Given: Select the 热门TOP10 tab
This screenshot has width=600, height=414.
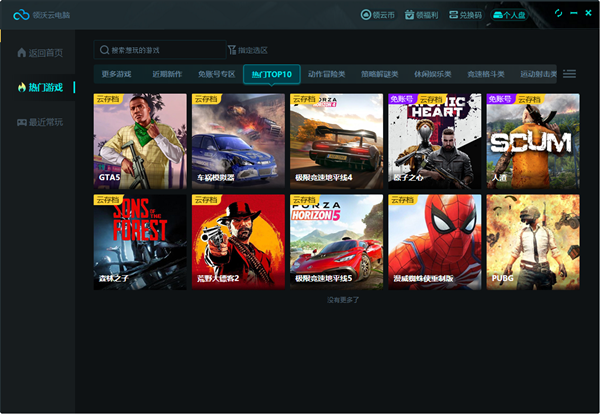Looking at the screenshot, I should (x=272, y=74).
